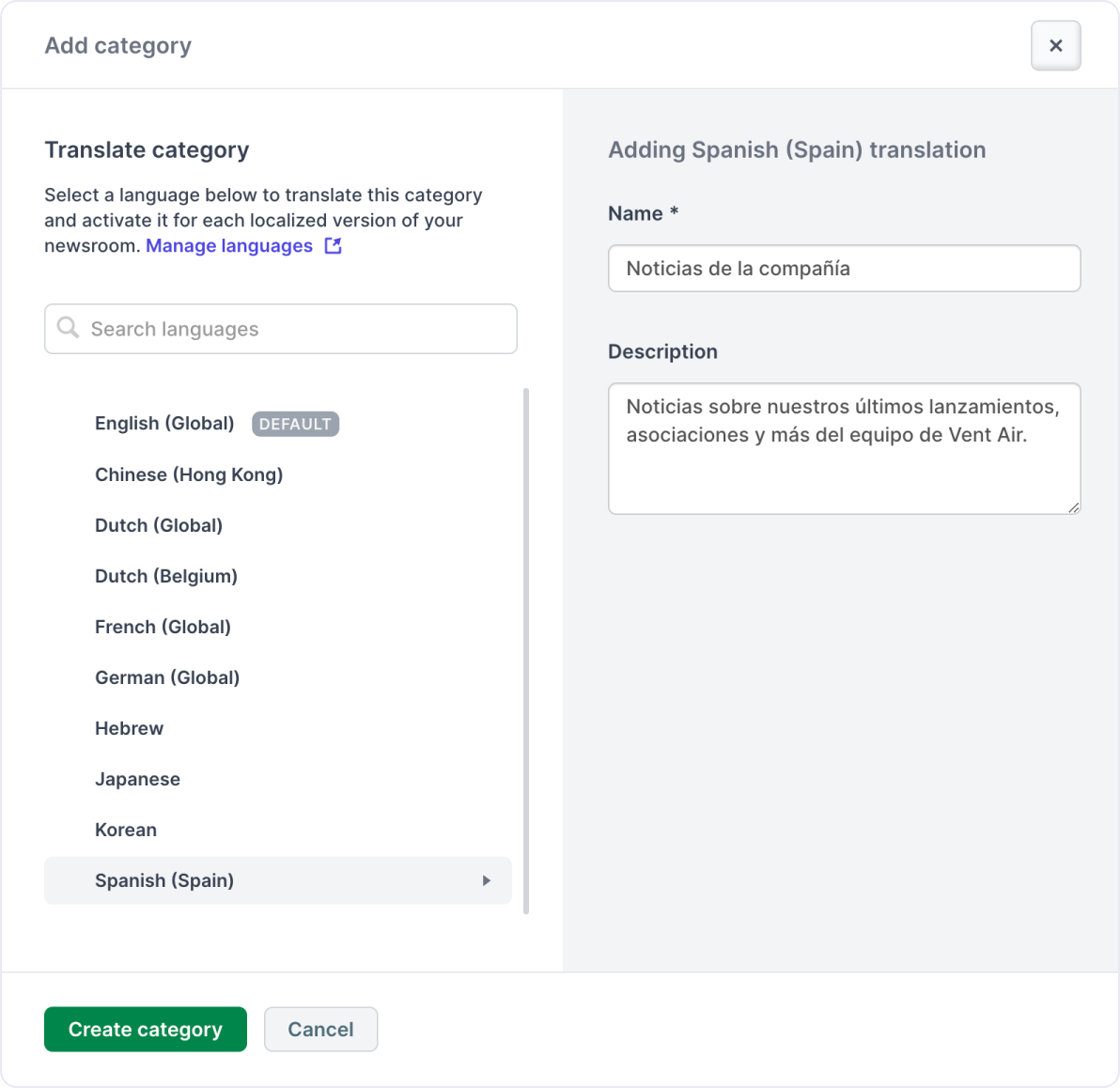Viewport: 1120px width, 1088px height.
Task: Click the Description field label
Action: click(662, 351)
